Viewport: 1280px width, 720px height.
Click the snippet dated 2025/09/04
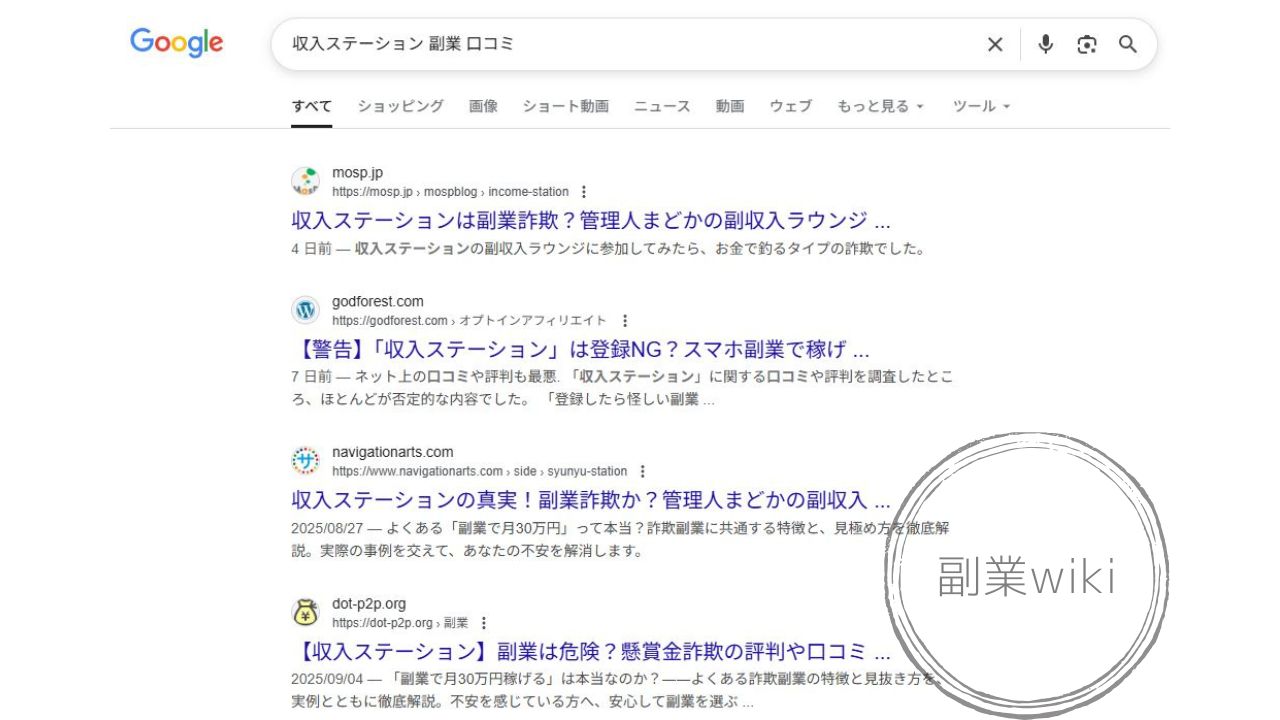pyautogui.click(x=616, y=691)
